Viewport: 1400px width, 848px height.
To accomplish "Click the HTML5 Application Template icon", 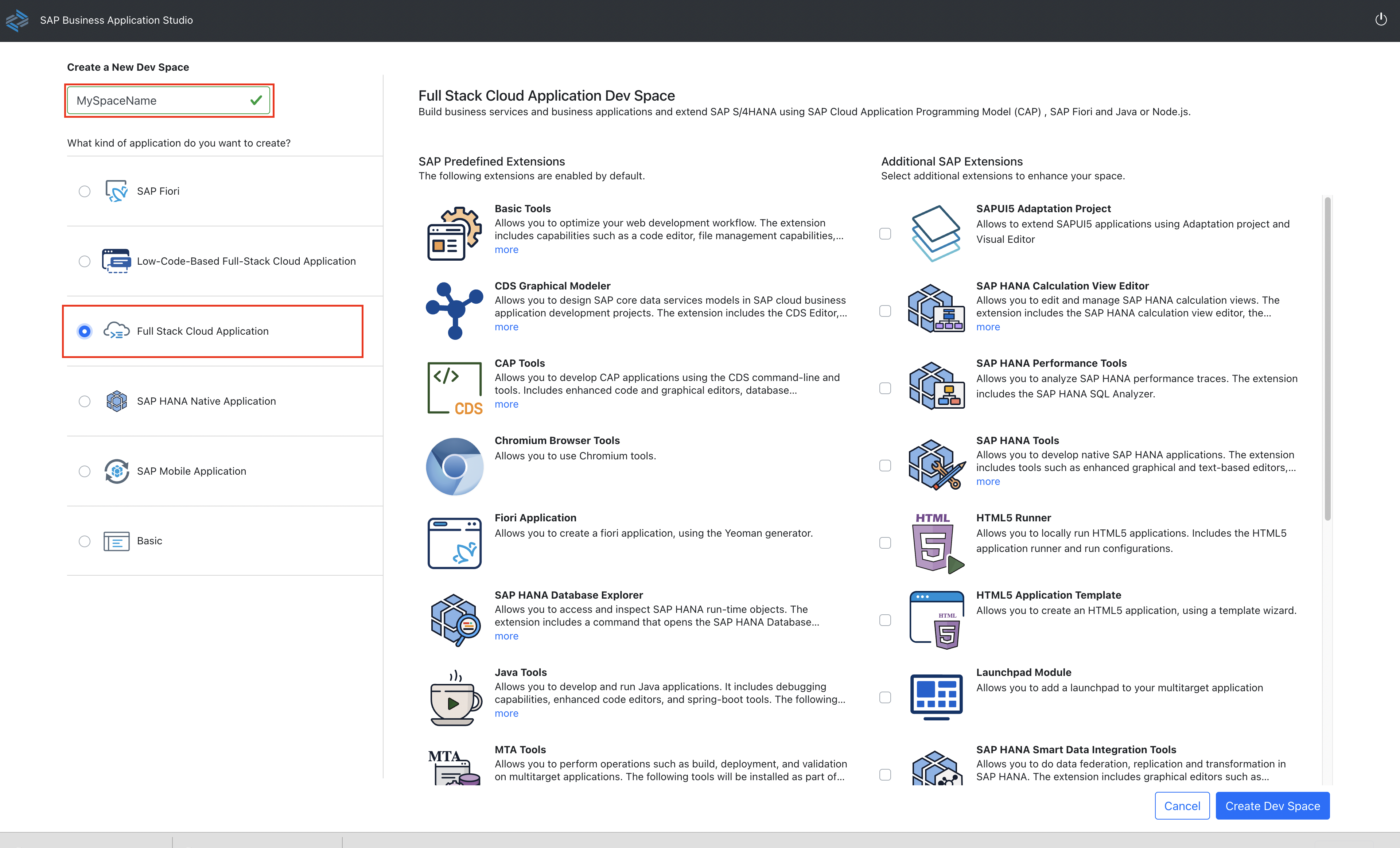I will 937,620.
